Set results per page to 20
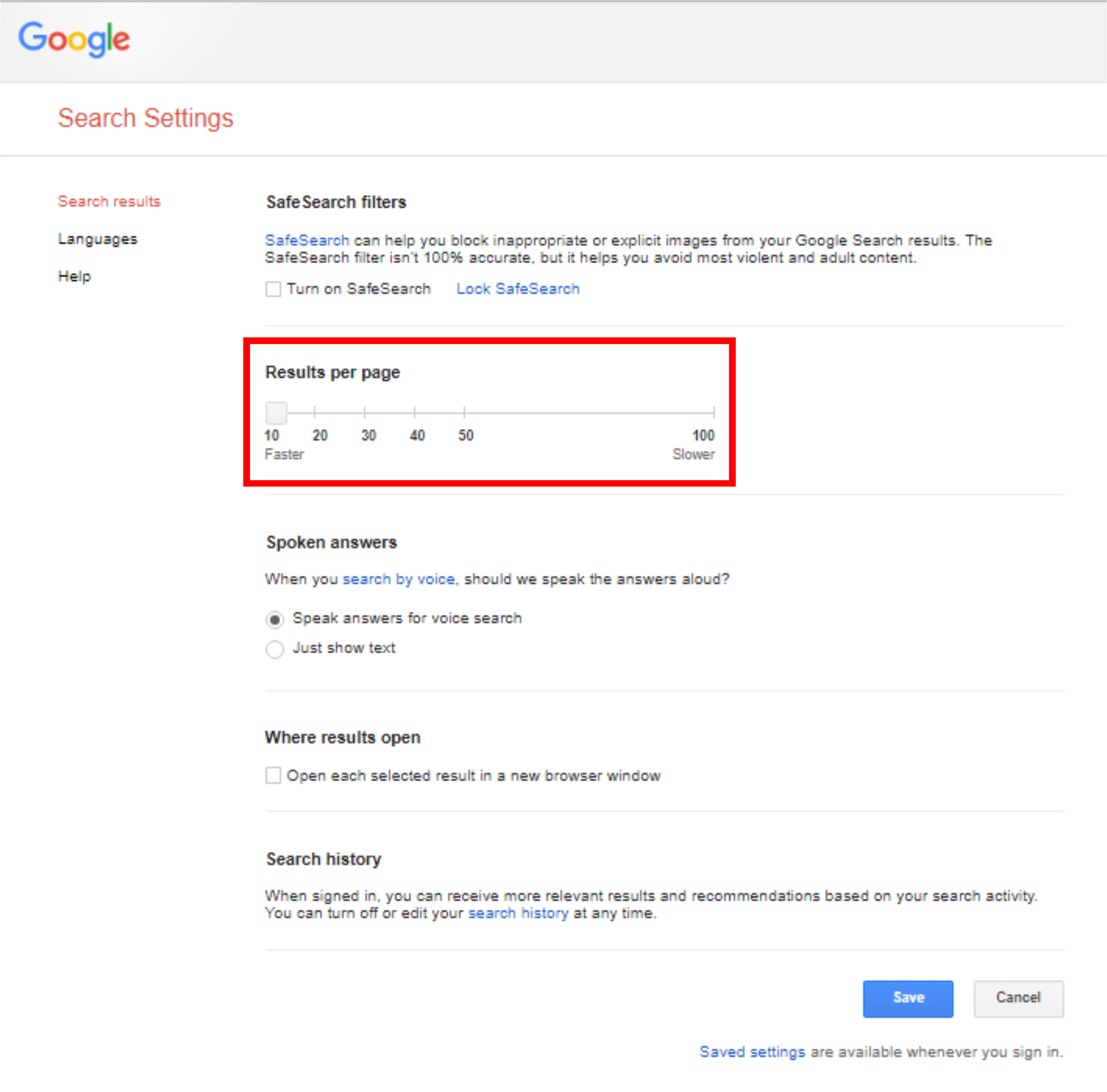1107x1092 pixels. point(315,413)
